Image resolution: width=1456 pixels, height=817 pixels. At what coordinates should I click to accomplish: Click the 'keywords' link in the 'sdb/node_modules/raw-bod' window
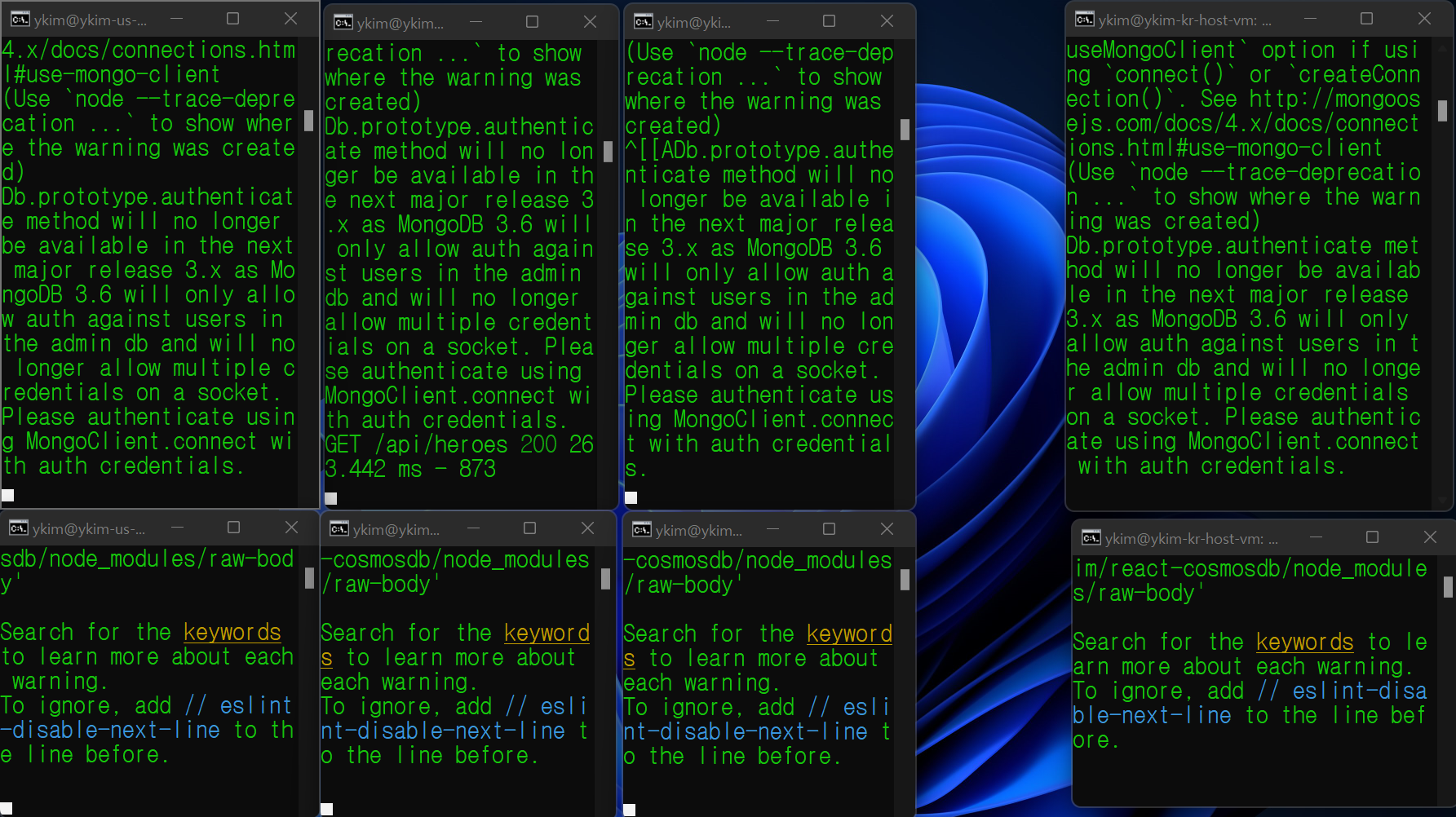232,632
